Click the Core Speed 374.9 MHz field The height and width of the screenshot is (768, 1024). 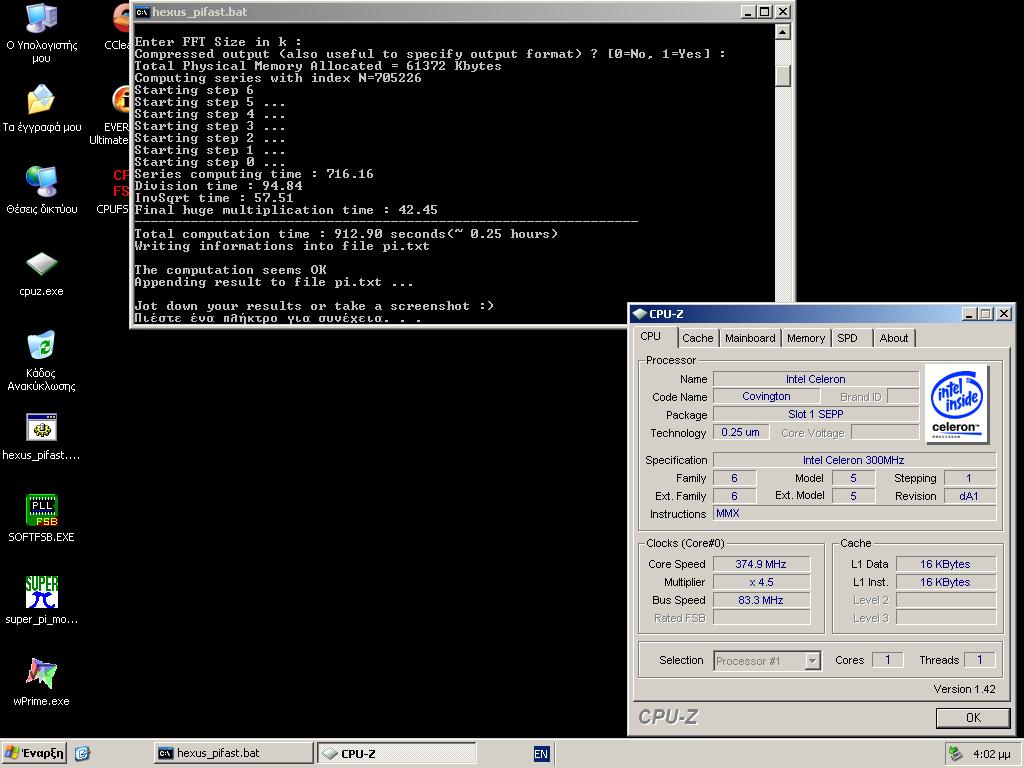pos(761,564)
